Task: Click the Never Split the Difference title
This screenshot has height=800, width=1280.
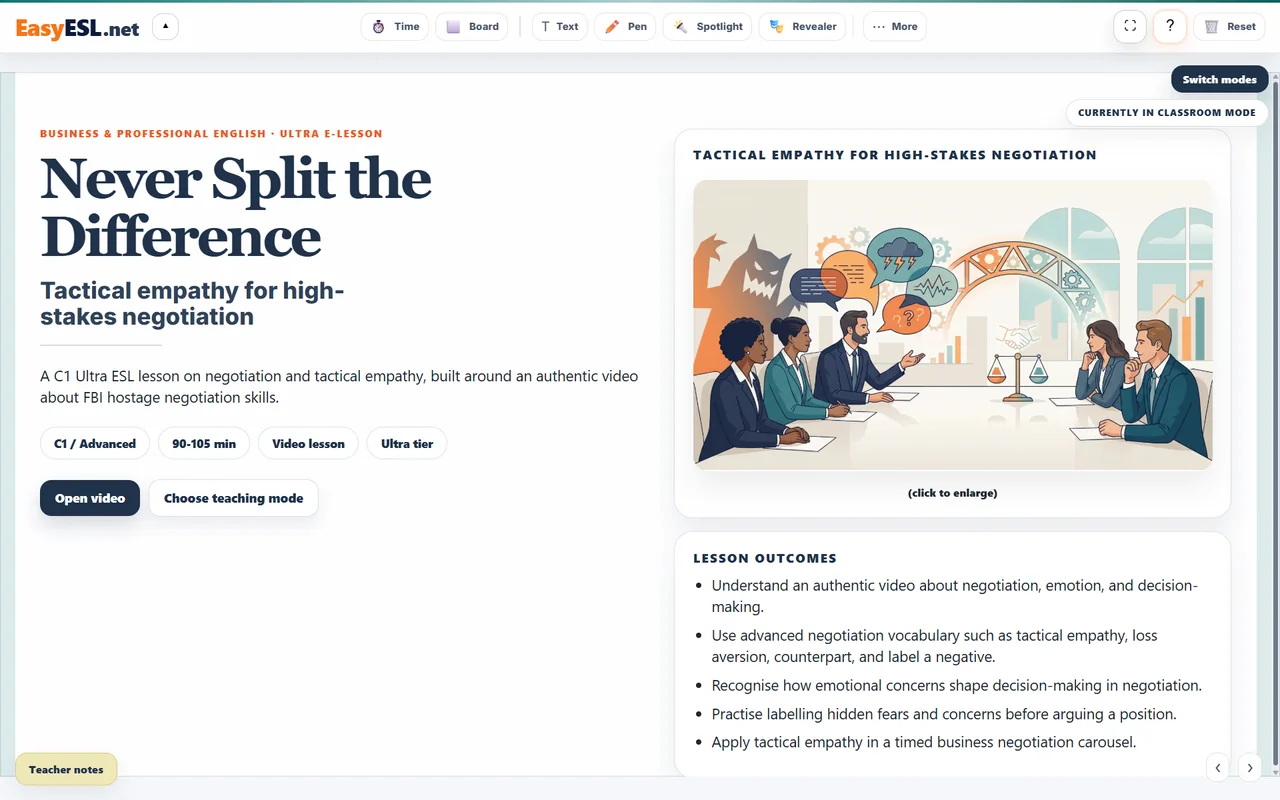Action: (x=236, y=208)
